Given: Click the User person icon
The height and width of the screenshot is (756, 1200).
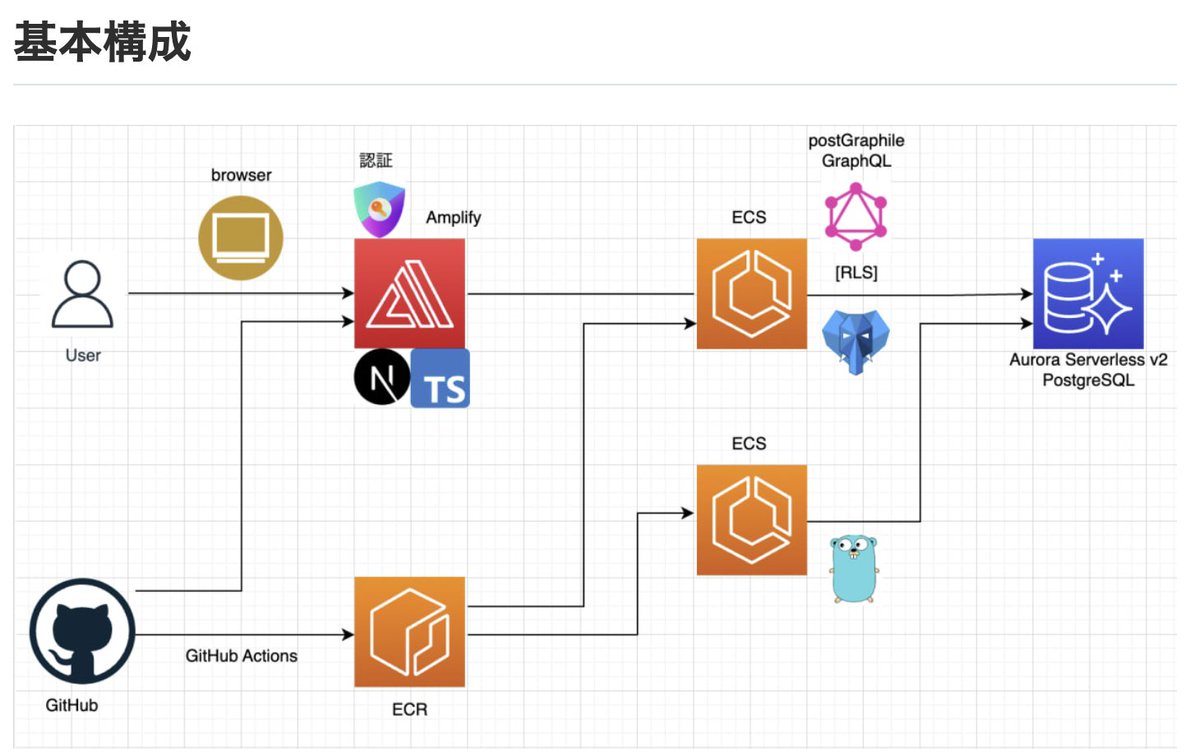Looking at the screenshot, I should pos(82,294).
